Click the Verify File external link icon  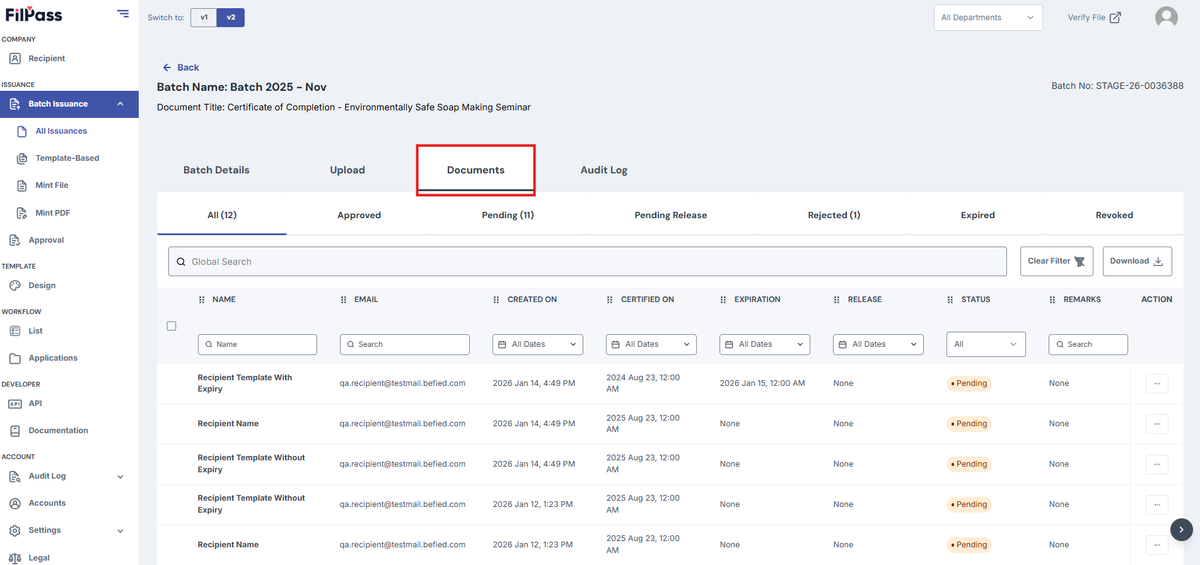pos(1115,17)
